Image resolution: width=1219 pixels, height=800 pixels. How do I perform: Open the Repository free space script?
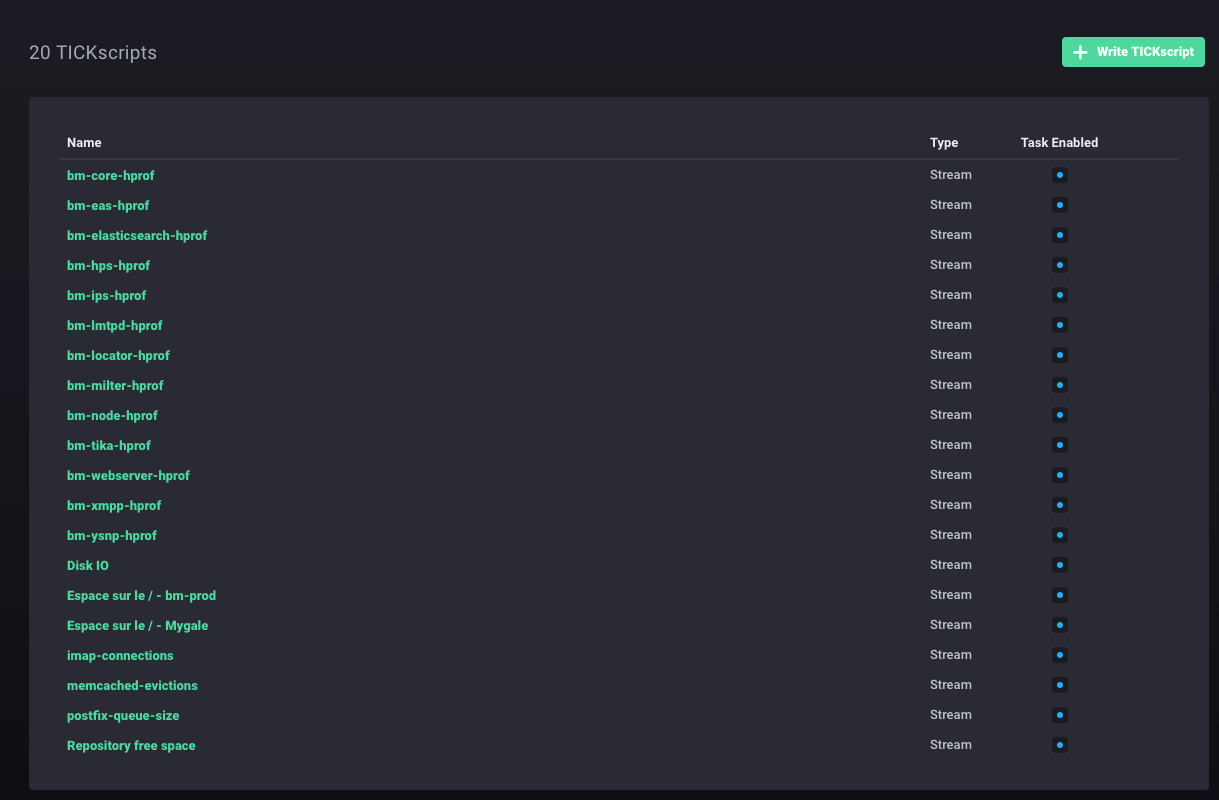coord(131,745)
